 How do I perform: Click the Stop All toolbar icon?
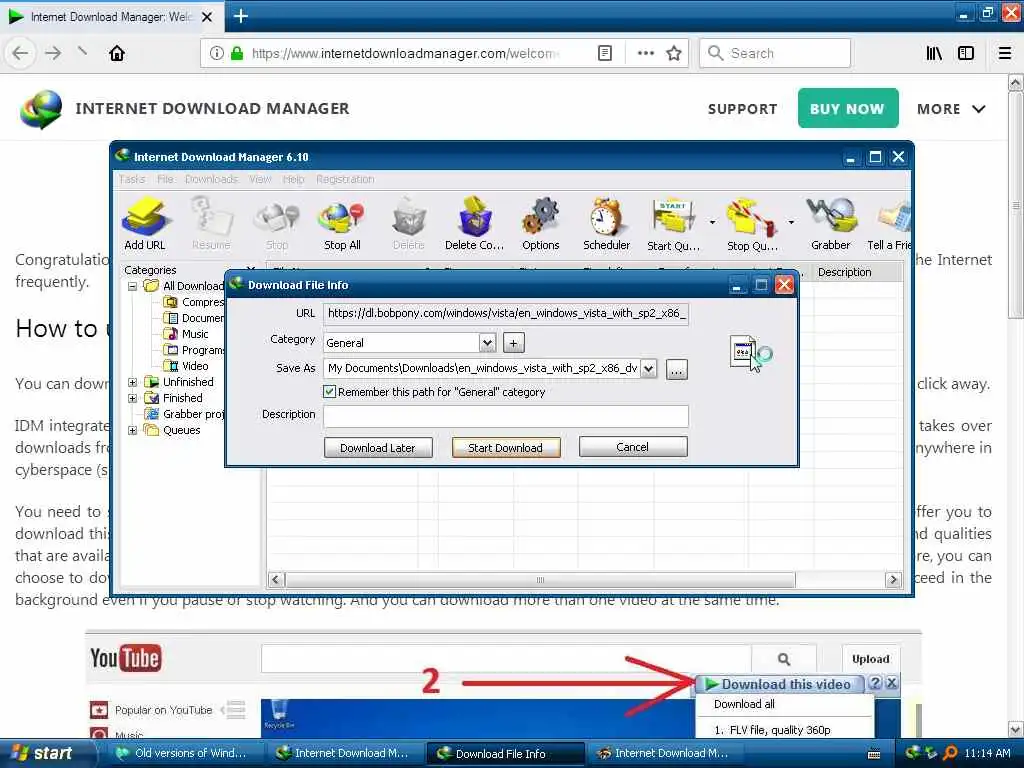(x=342, y=225)
